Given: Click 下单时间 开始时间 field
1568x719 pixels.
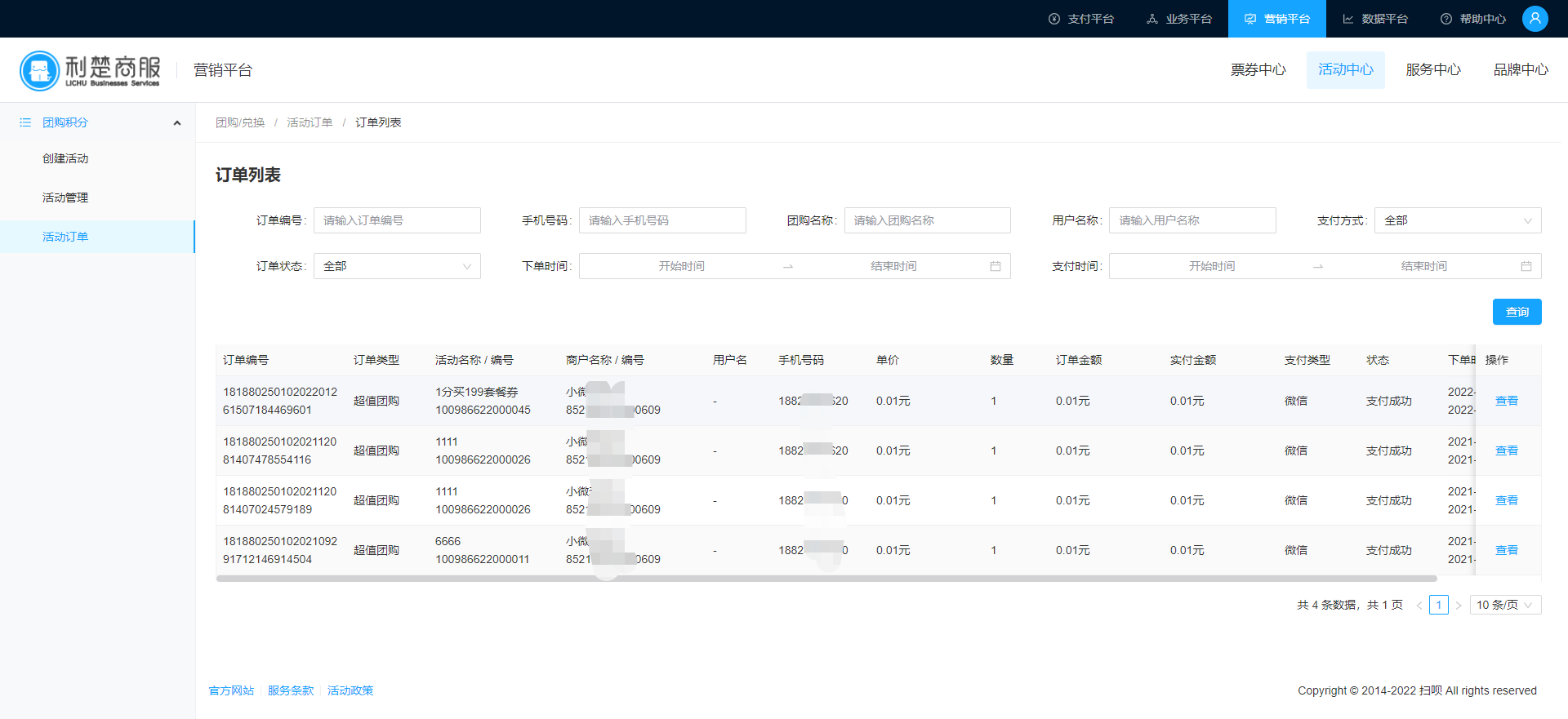Looking at the screenshot, I should (x=681, y=266).
